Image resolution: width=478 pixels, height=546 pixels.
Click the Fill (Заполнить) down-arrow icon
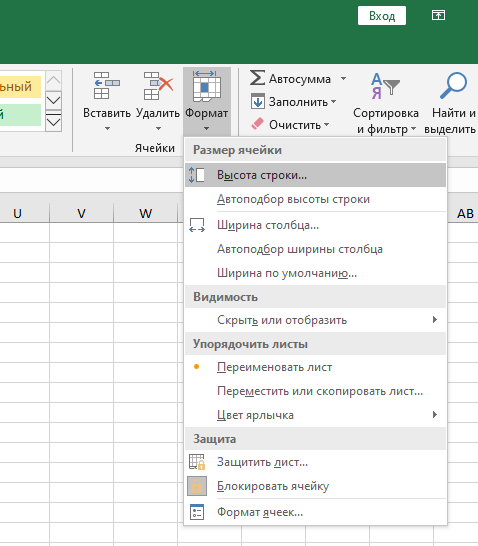pyautogui.click(x=258, y=101)
